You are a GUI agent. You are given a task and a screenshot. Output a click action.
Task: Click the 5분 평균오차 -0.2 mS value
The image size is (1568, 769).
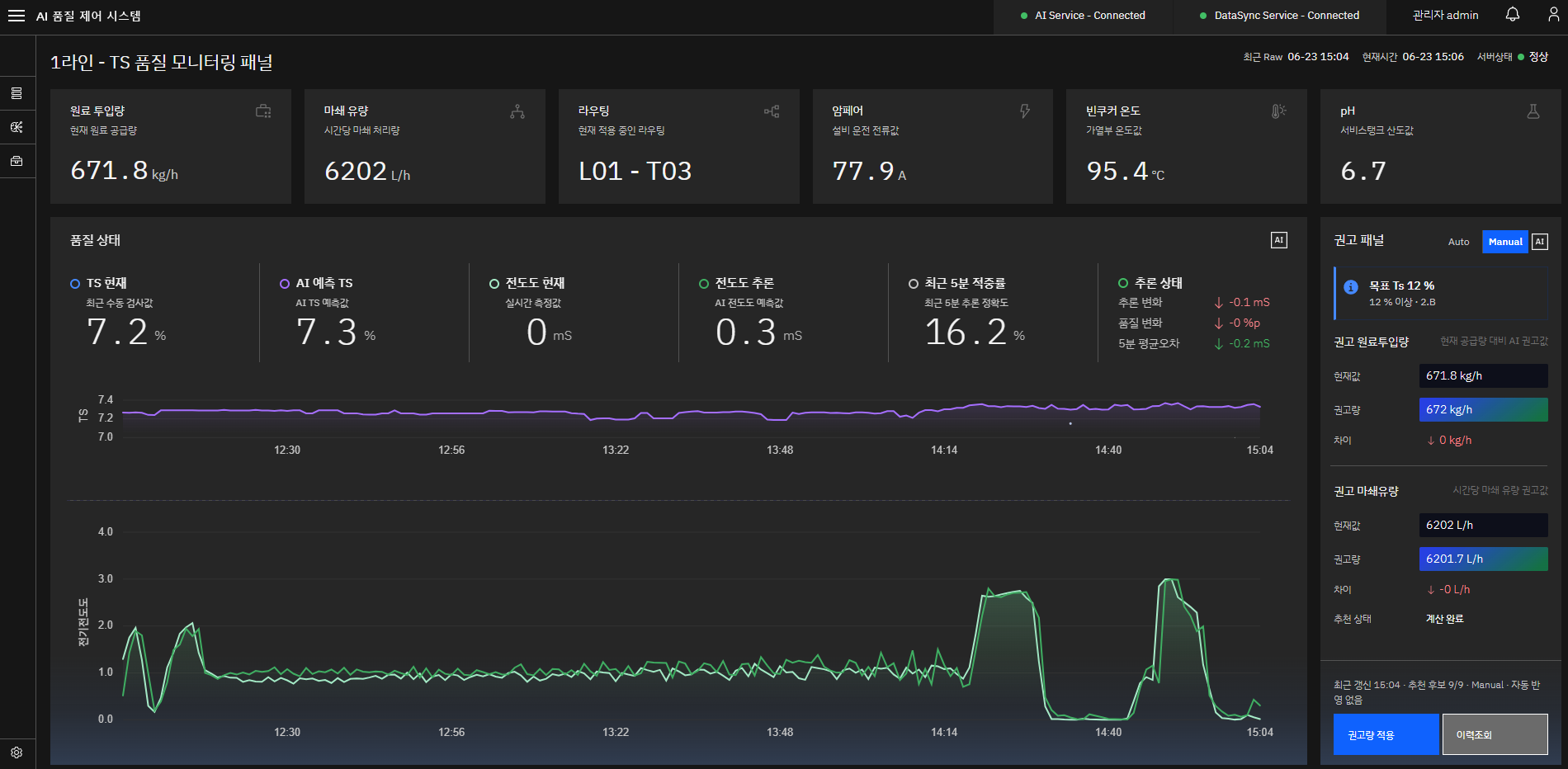1242,343
